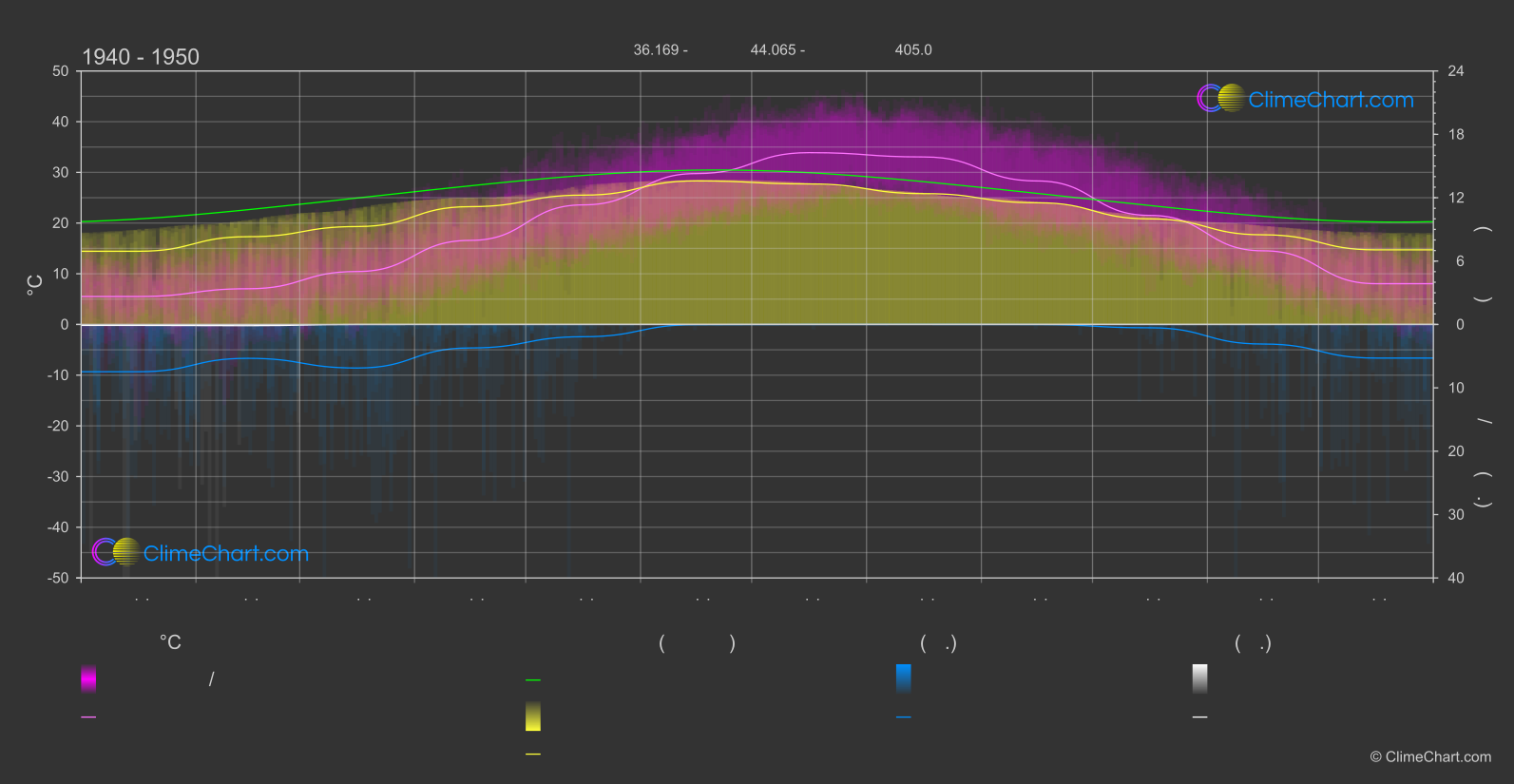The height and width of the screenshot is (784, 1514).
Task: Click the ClimeChart.com logo at top right
Action: [1305, 99]
